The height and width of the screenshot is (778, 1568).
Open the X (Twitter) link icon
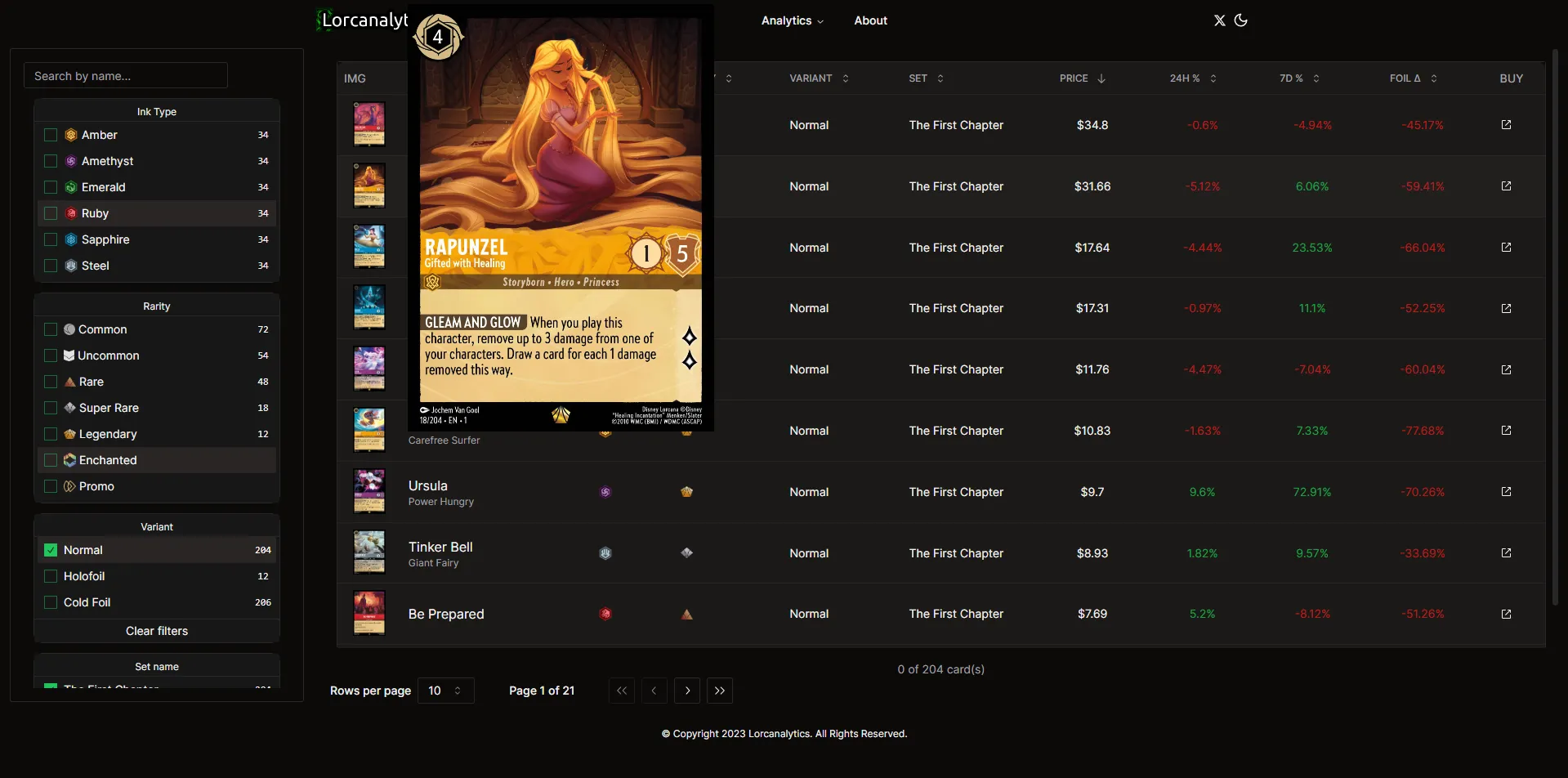point(1219,20)
